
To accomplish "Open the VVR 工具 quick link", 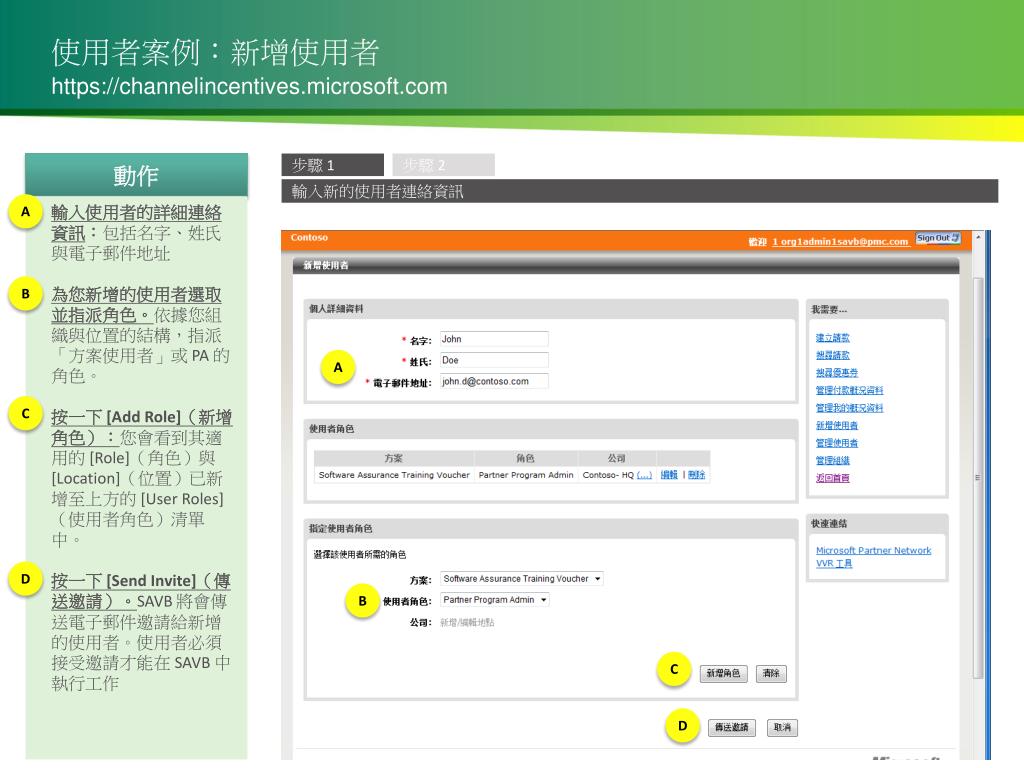I will coord(834,564).
